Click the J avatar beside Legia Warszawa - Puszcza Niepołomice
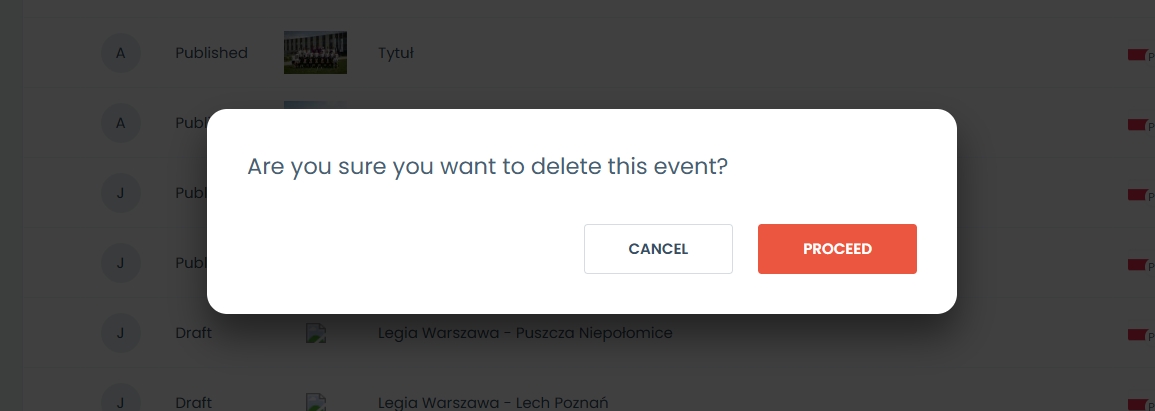Image resolution: width=1155 pixels, height=411 pixels. (121, 333)
